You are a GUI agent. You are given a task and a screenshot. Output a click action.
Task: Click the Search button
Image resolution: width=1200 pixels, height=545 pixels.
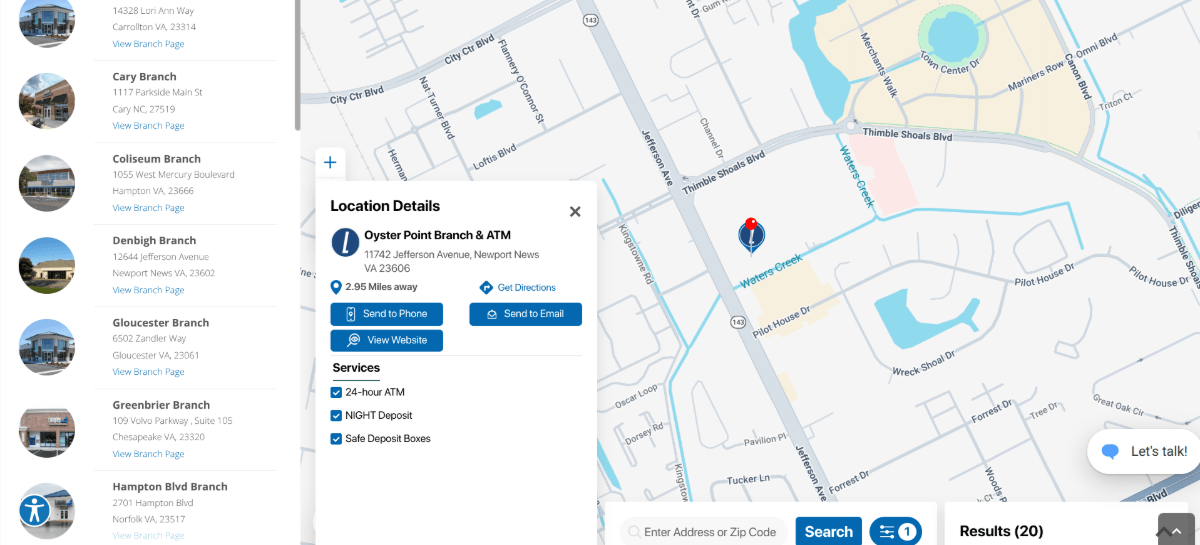coord(828,532)
